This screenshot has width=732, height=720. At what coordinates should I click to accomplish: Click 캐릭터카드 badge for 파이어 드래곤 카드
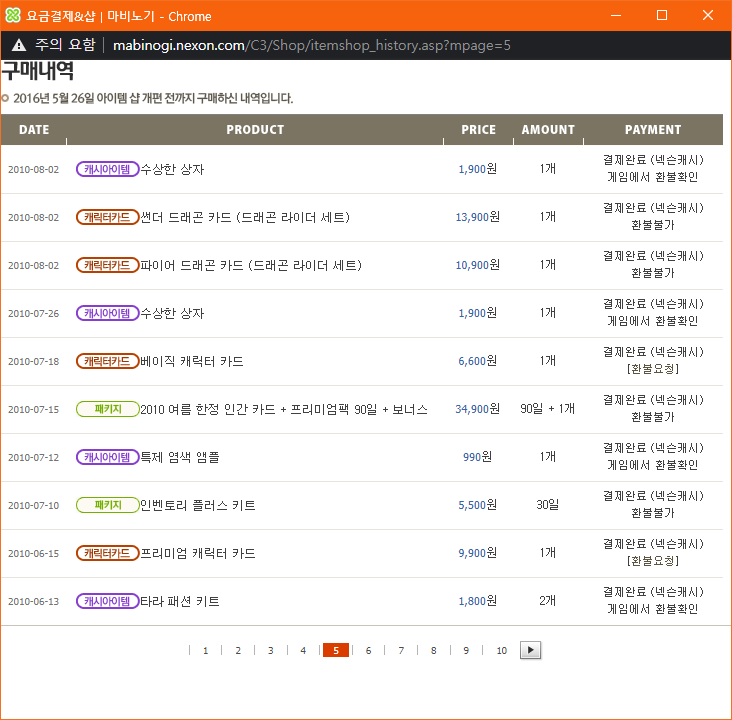(107, 265)
